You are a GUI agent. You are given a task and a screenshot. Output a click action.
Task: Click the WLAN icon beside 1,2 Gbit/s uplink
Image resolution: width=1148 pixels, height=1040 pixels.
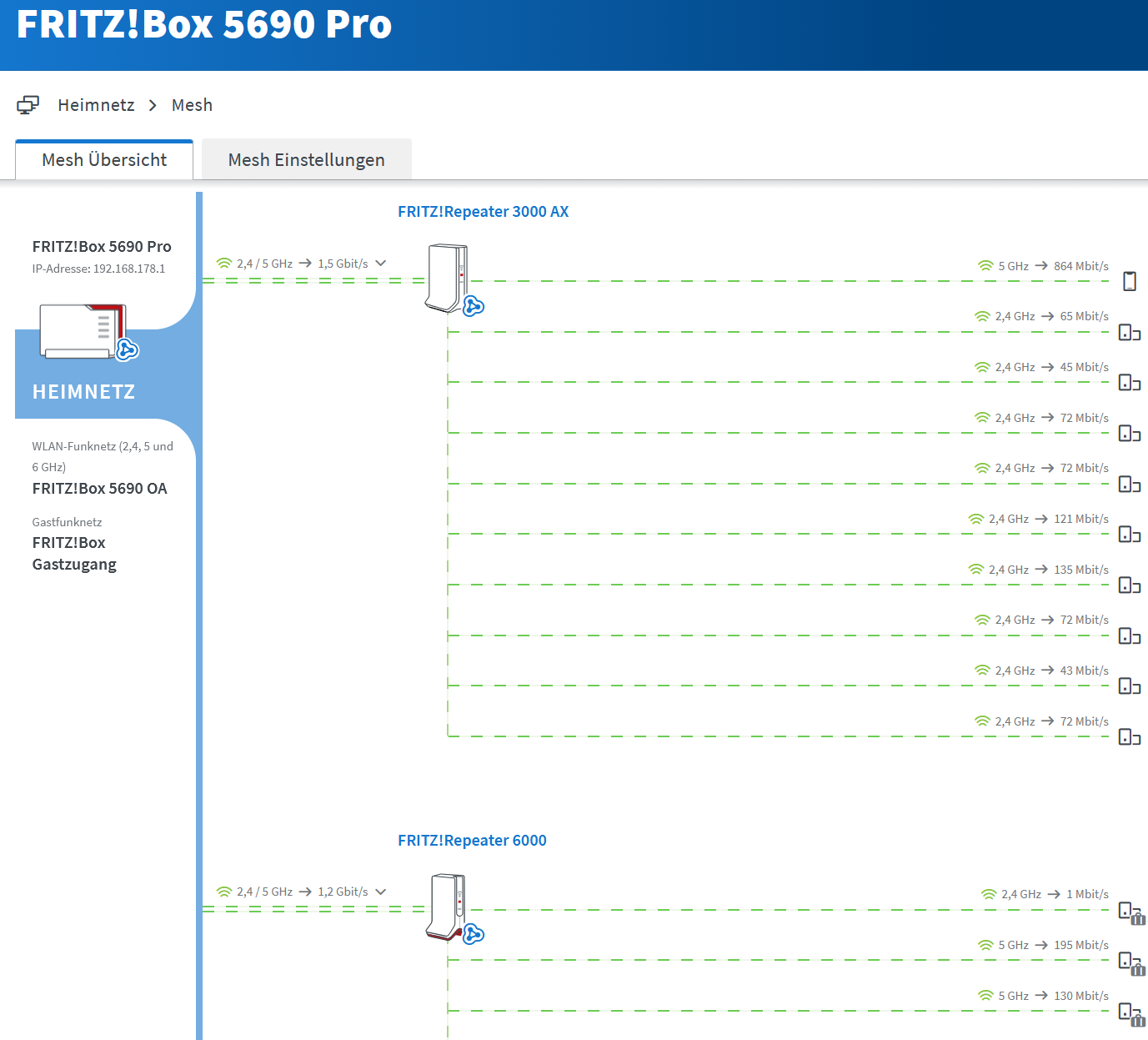pos(223,892)
